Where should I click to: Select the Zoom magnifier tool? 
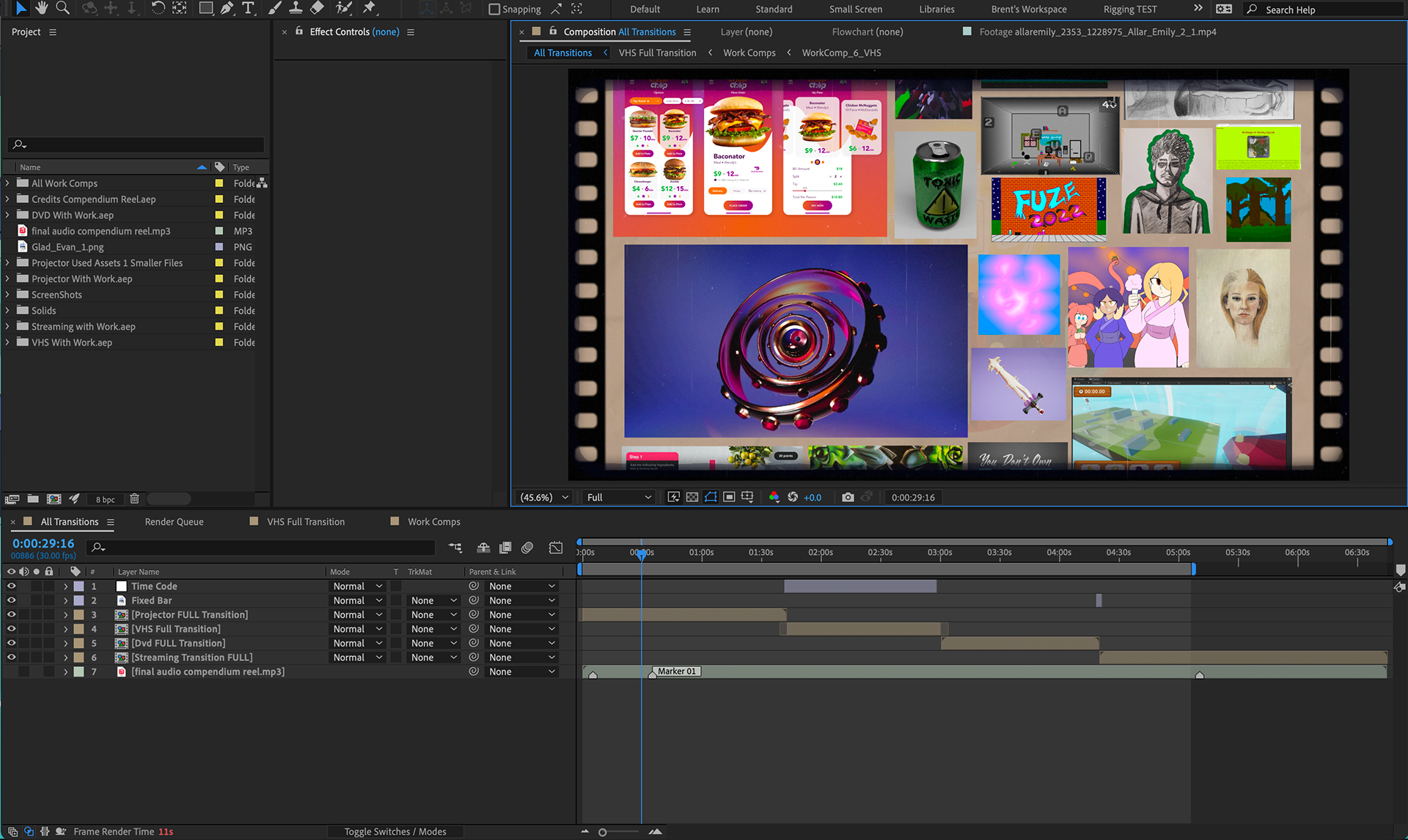[x=63, y=8]
